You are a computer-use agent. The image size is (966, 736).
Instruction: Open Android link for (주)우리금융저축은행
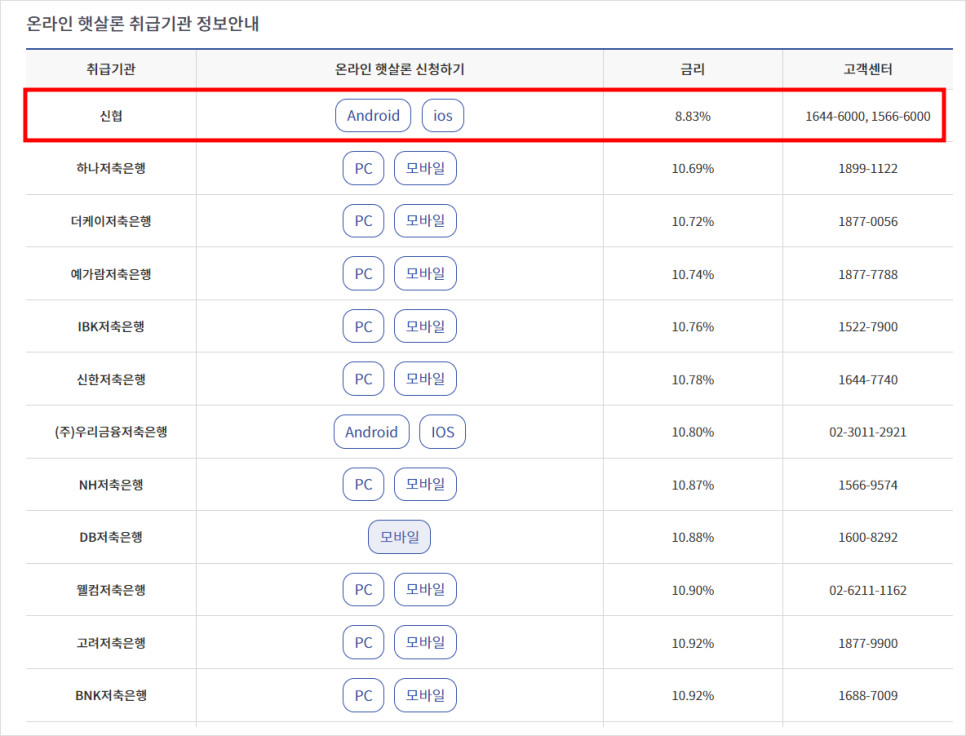coord(371,432)
